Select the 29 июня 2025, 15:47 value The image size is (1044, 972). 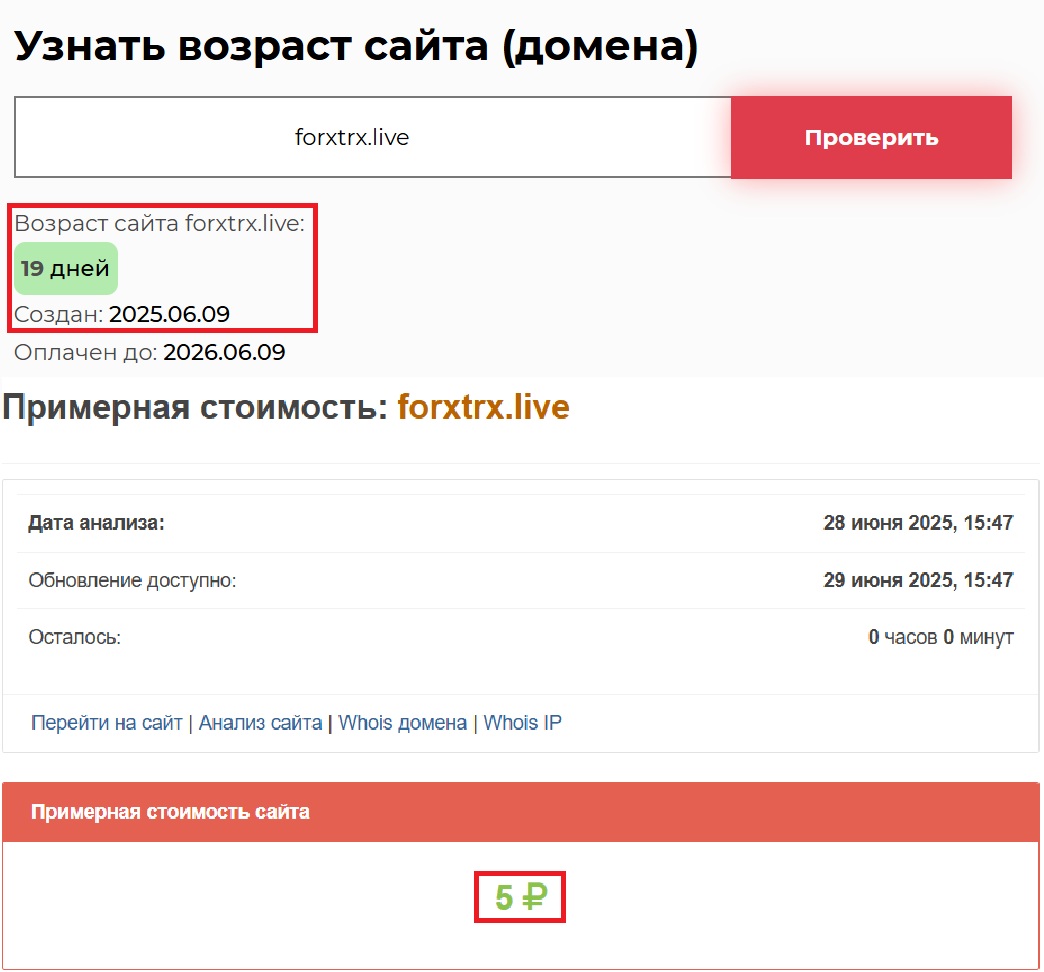point(917,580)
